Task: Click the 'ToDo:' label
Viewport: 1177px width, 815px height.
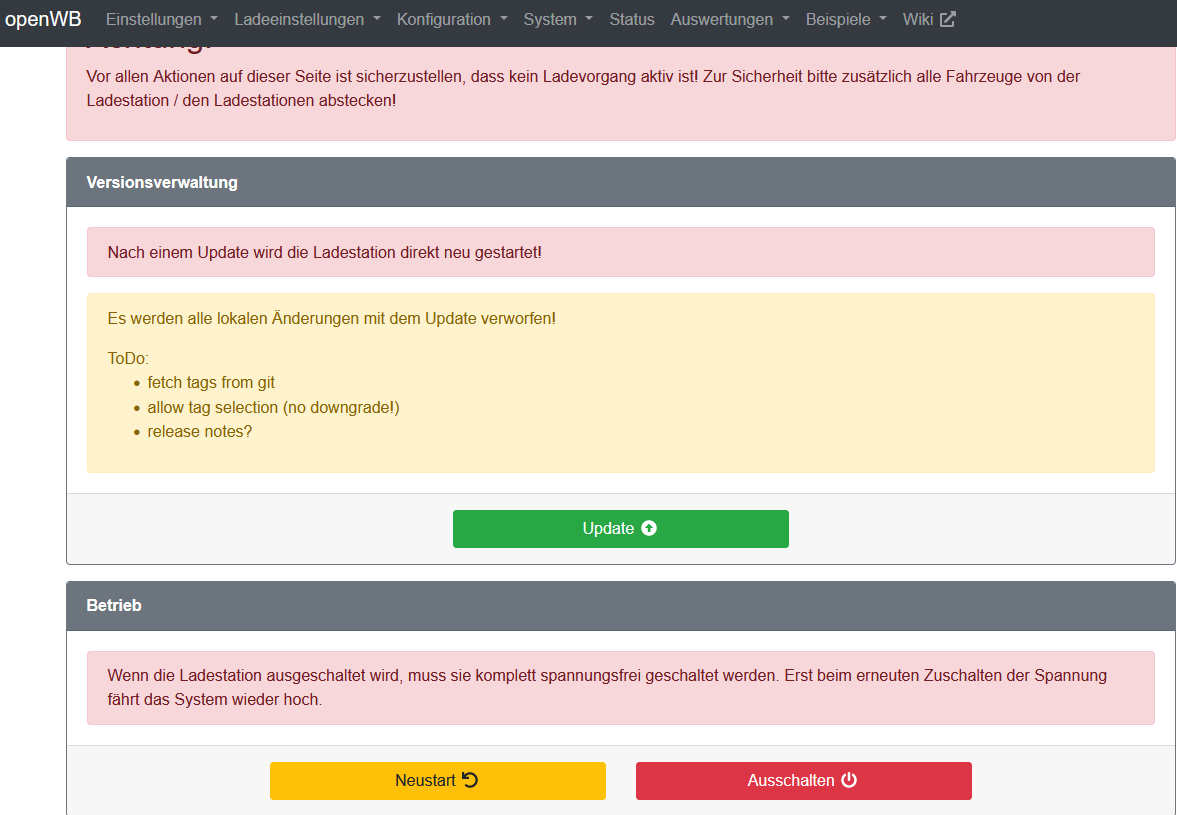Action: [128, 359]
